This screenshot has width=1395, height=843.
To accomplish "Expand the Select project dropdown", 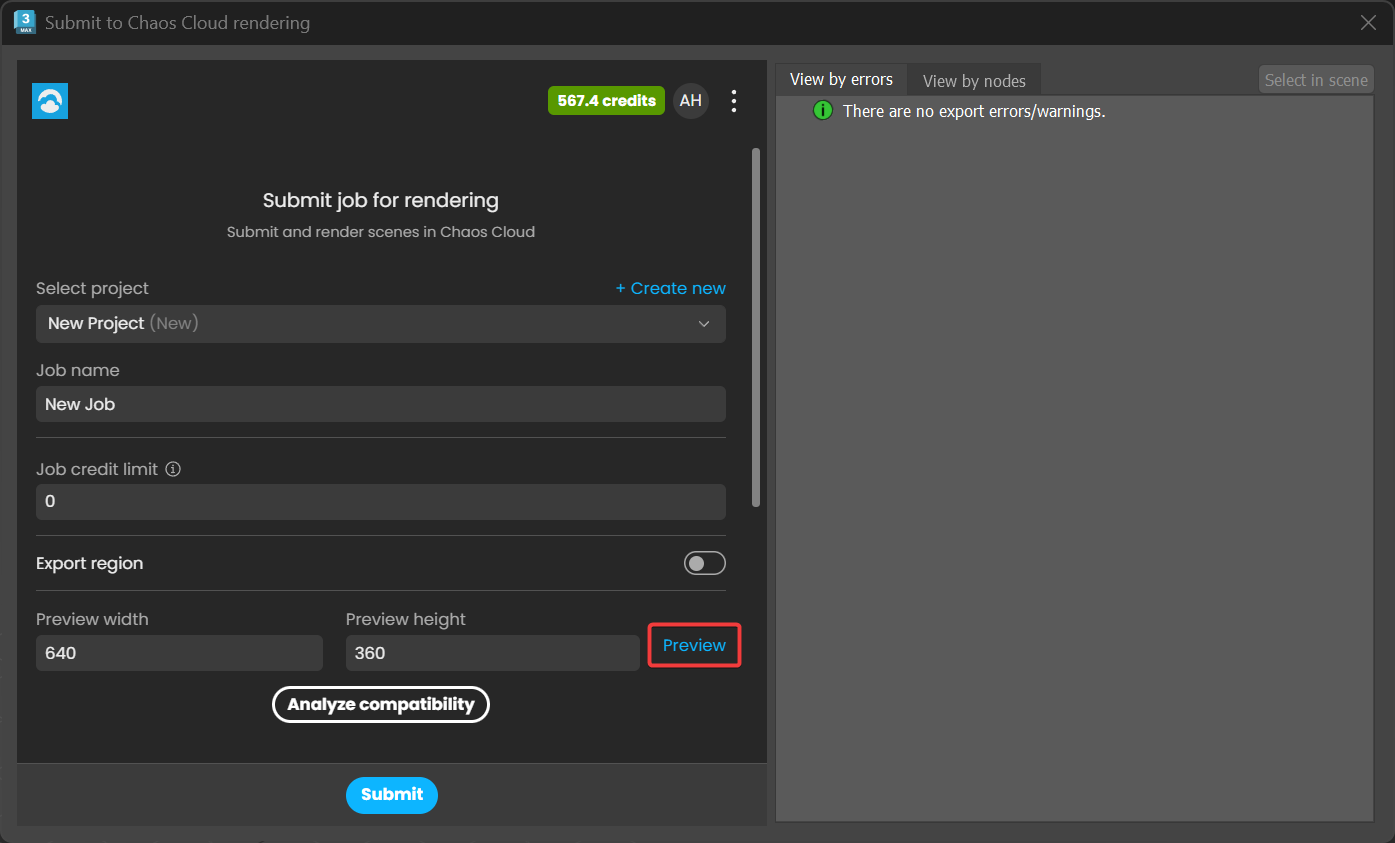I will tap(381, 324).
